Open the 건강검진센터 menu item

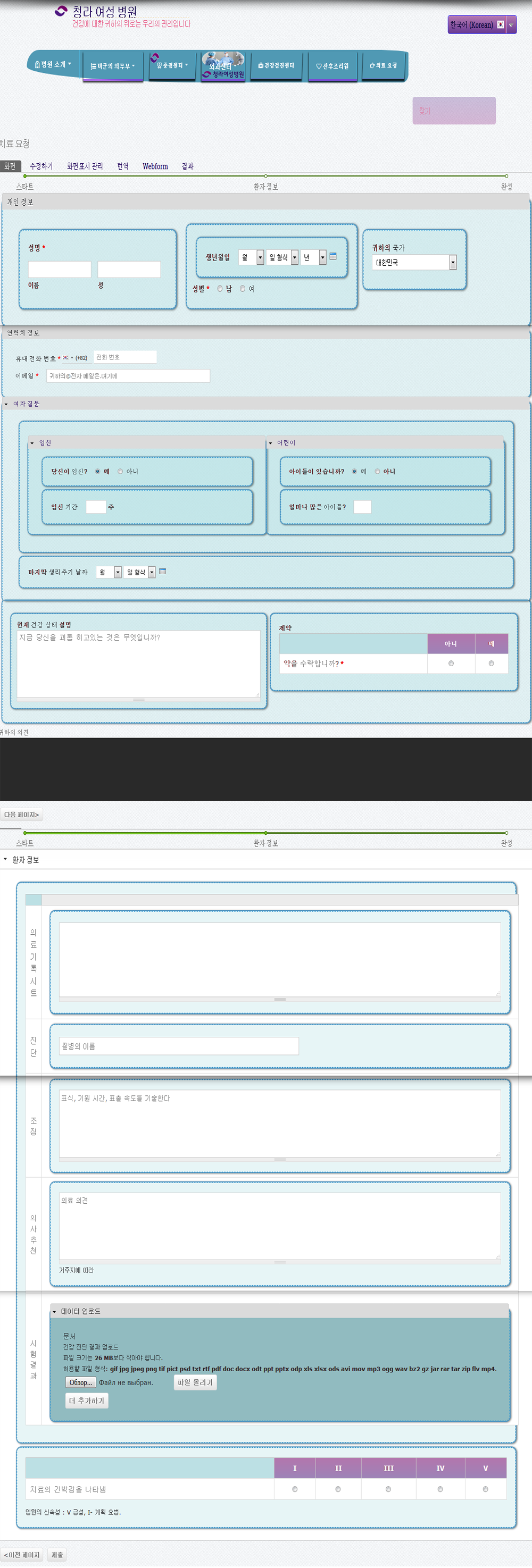[x=276, y=65]
